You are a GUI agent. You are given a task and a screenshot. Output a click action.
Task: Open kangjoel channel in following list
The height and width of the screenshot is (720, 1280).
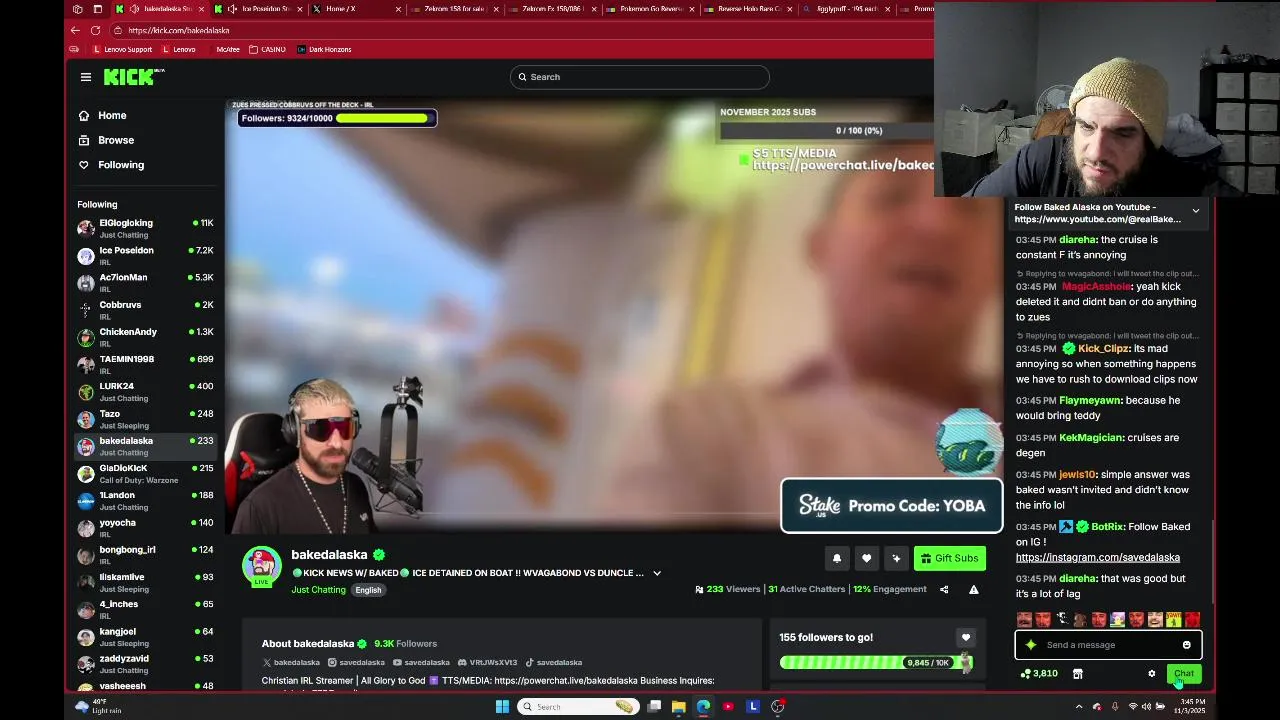pyautogui.click(x=146, y=636)
